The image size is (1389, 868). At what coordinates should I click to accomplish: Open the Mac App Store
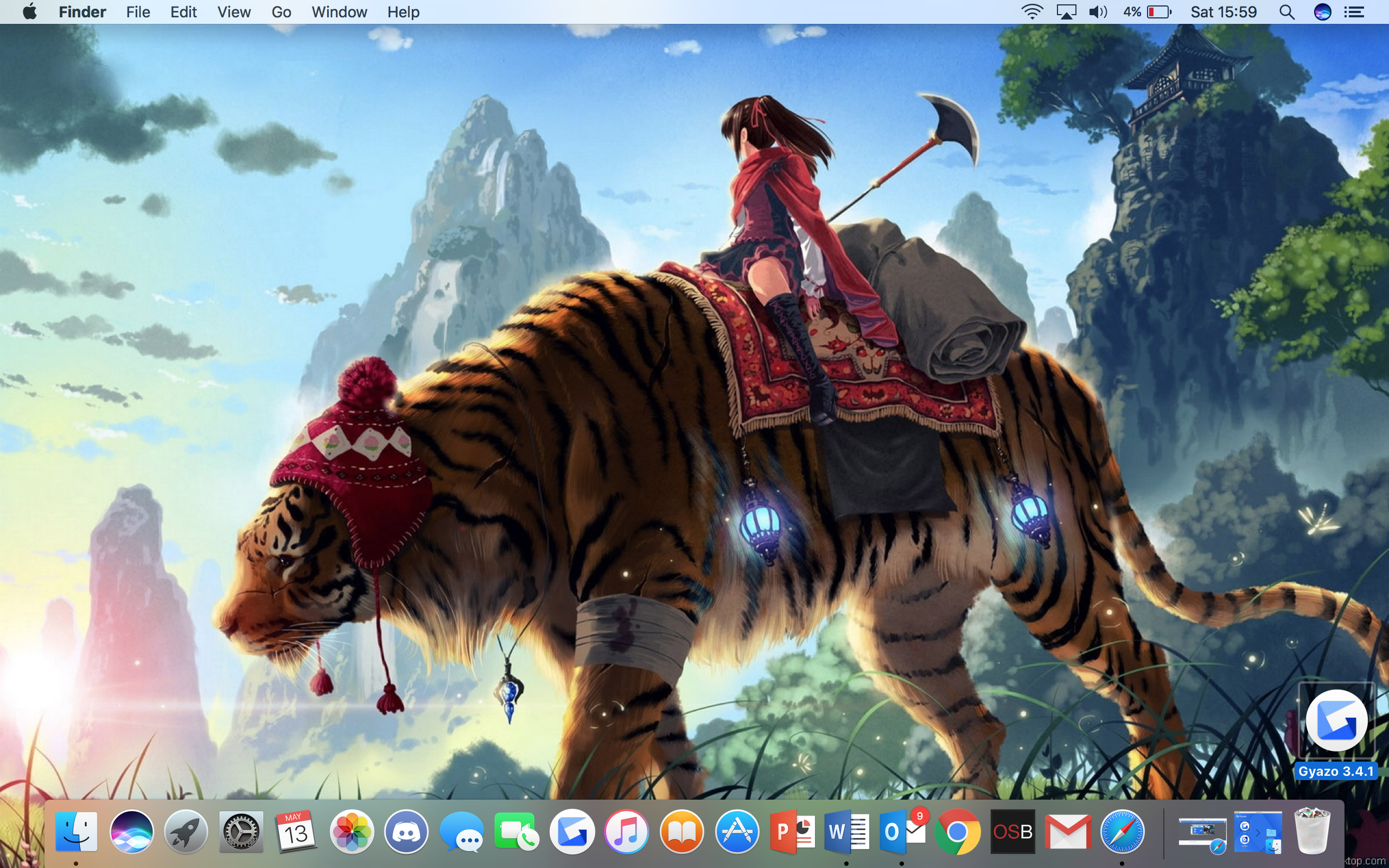click(737, 832)
